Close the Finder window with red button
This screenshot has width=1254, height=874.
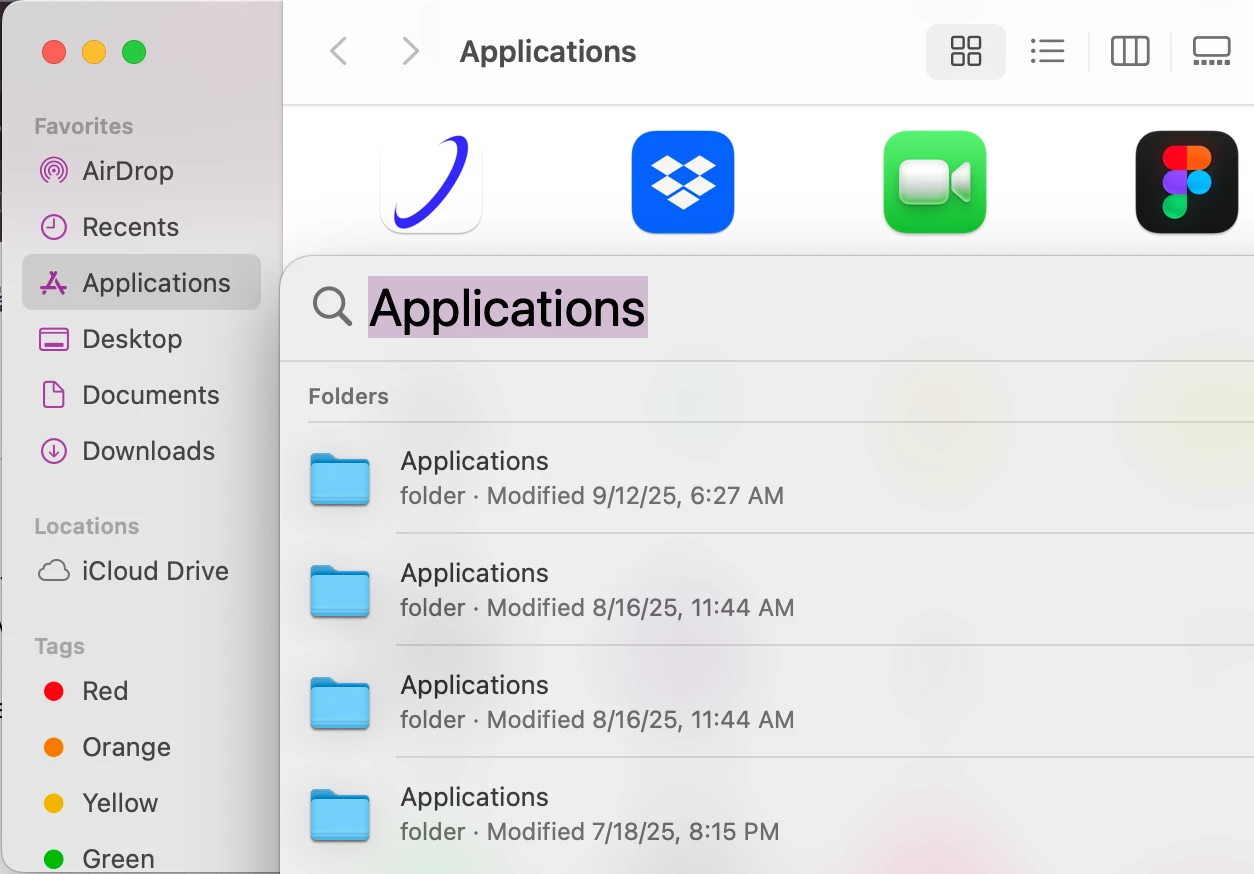click(54, 52)
